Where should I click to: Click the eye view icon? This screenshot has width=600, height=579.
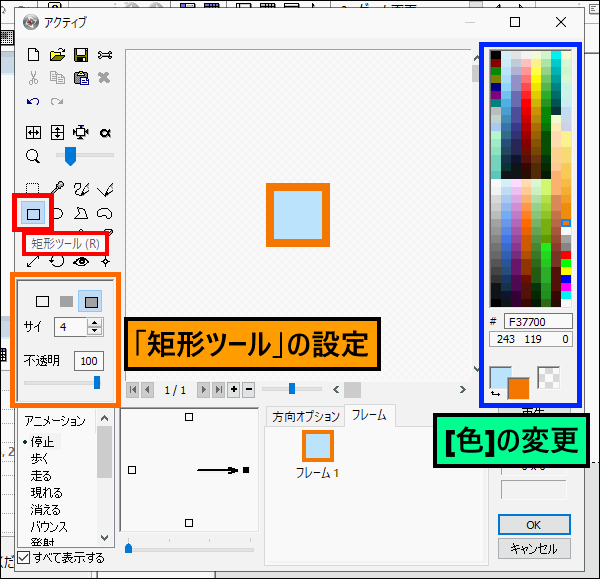(x=81, y=262)
